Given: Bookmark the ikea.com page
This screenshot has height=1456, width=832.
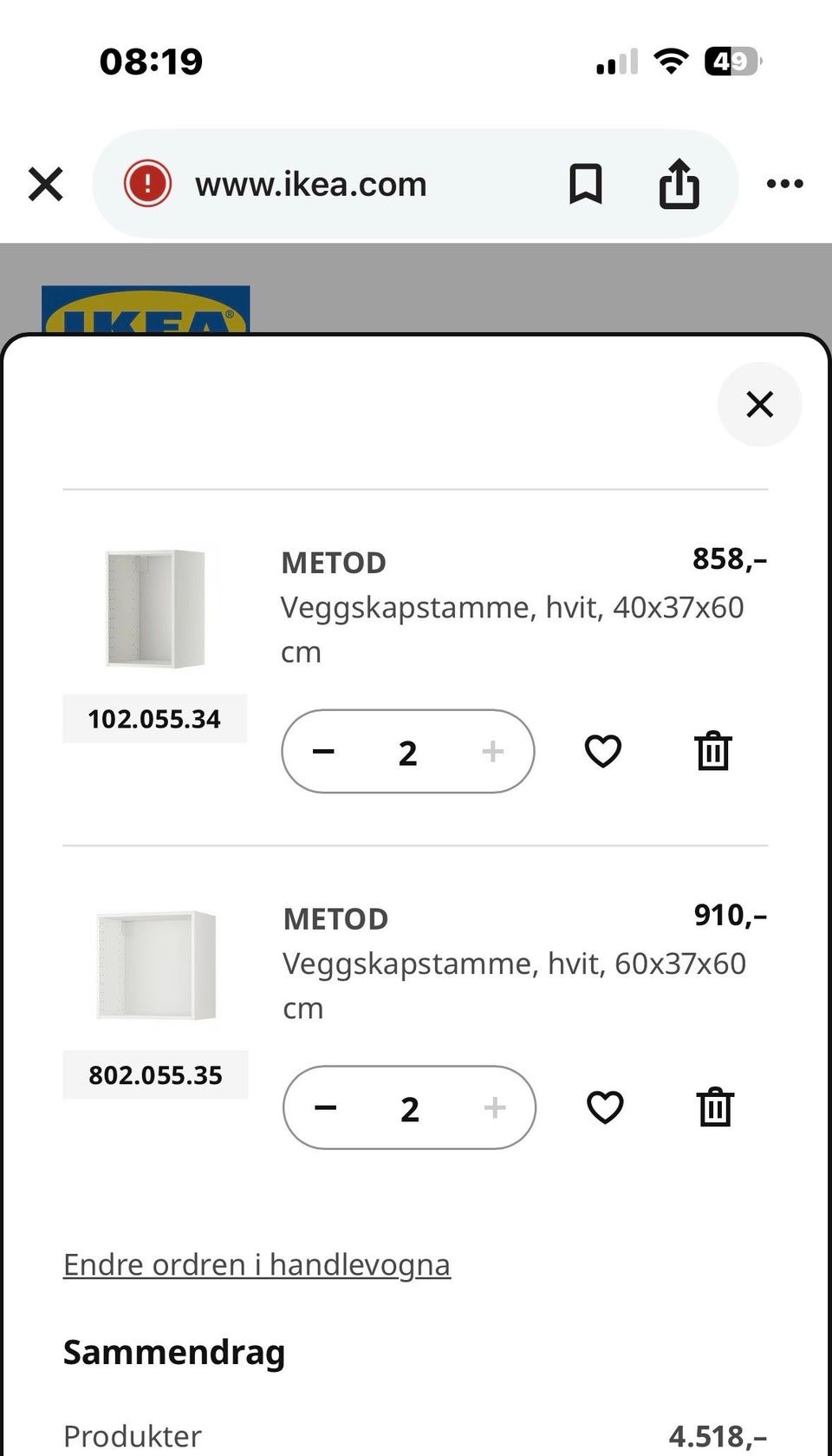Looking at the screenshot, I should click(x=585, y=184).
